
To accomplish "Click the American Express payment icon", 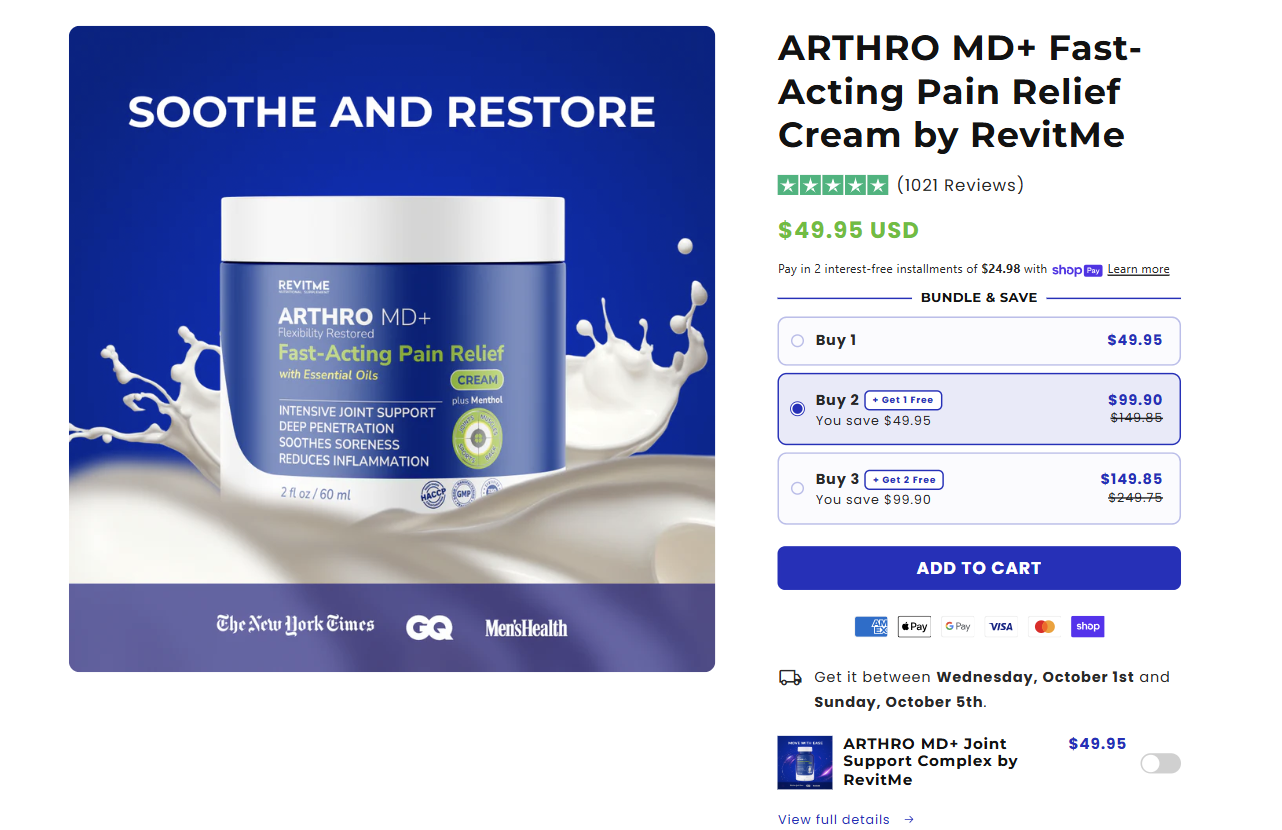I will [x=871, y=627].
